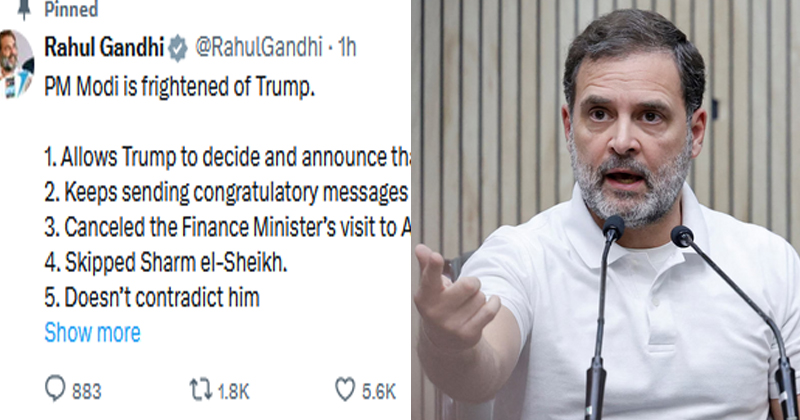Expand tweet with Show more

(x=92, y=333)
